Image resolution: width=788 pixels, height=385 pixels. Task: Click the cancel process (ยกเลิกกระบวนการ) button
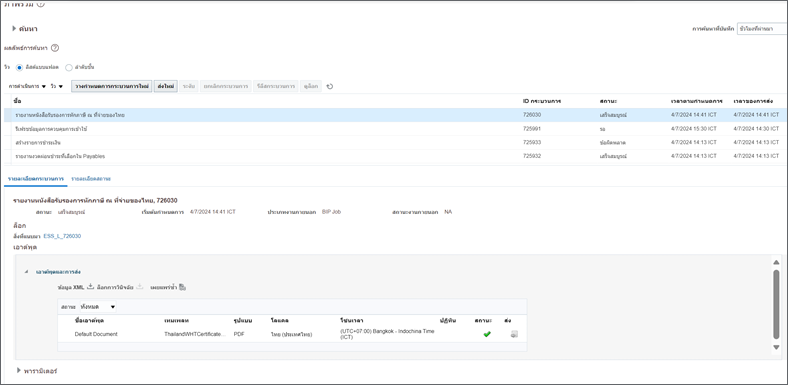coord(225,86)
